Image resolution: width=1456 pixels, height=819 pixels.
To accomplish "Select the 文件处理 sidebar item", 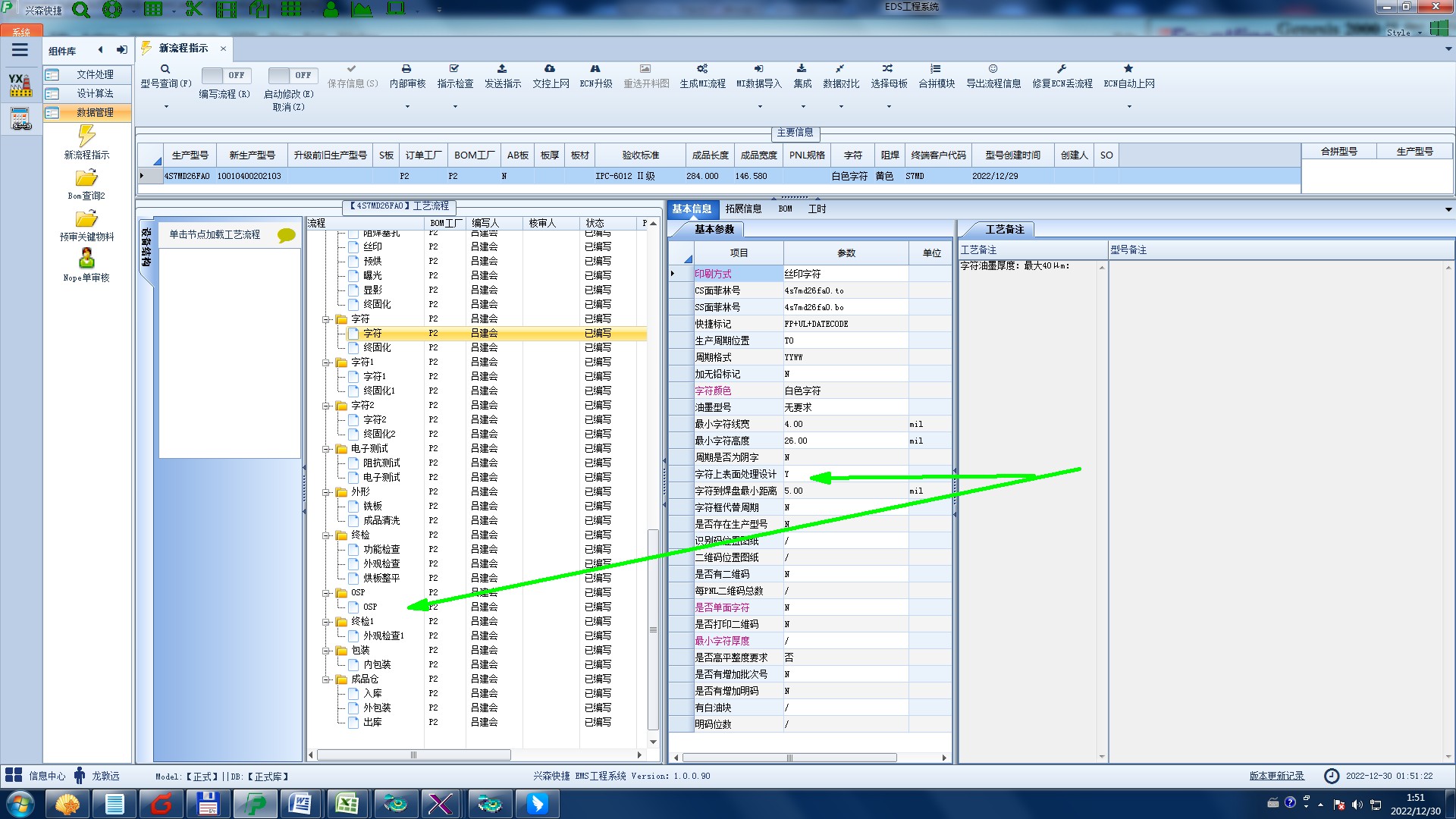I will (86, 74).
